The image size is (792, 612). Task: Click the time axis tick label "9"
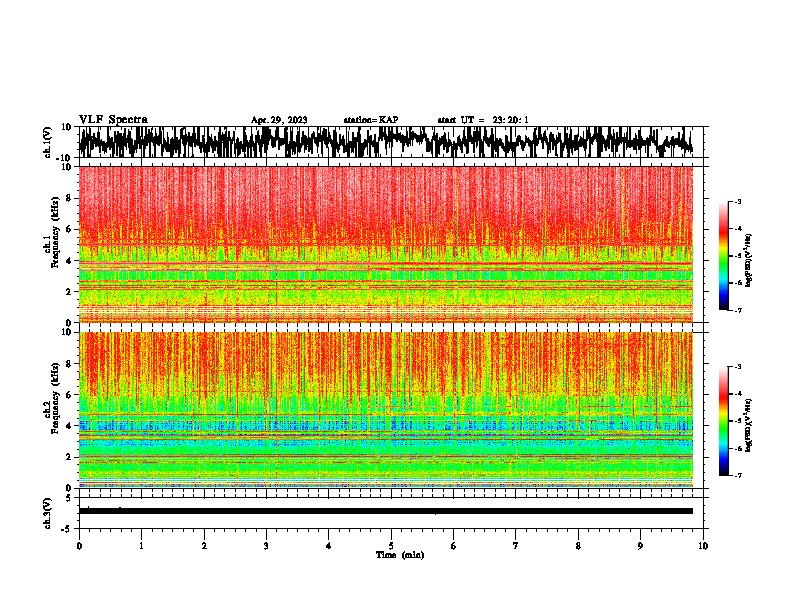coord(640,546)
